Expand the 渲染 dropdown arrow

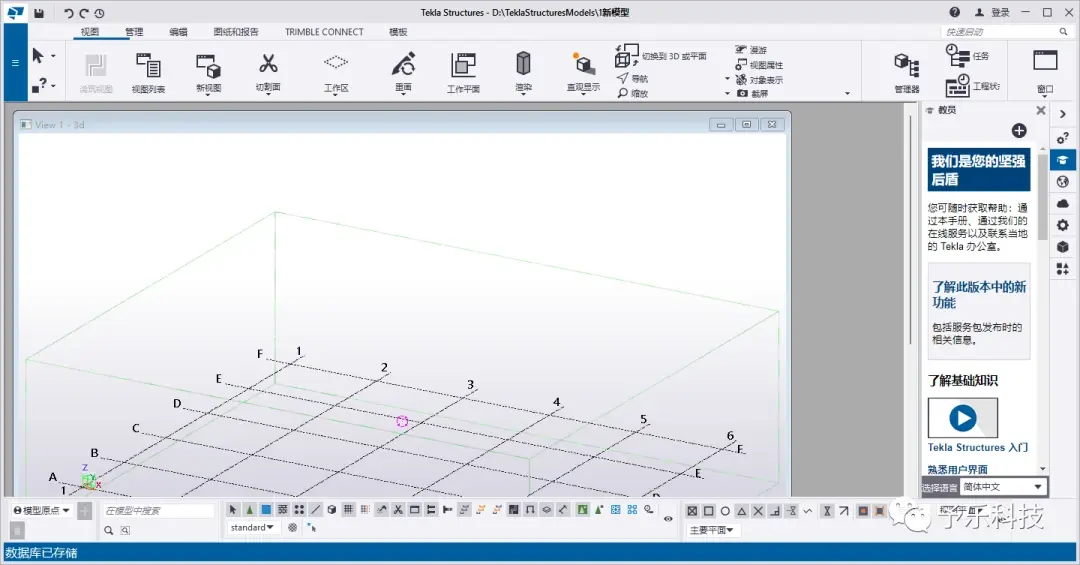click(523, 94)
